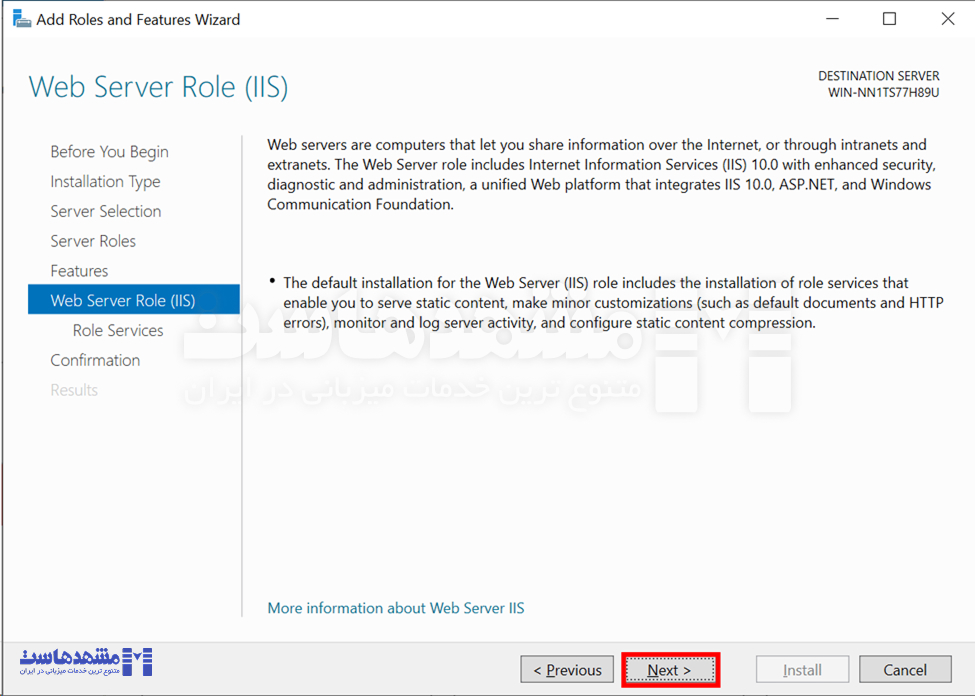Viewport: 975px width, 696px height.
Task: Click the Next button
Action: click(670, 670)
